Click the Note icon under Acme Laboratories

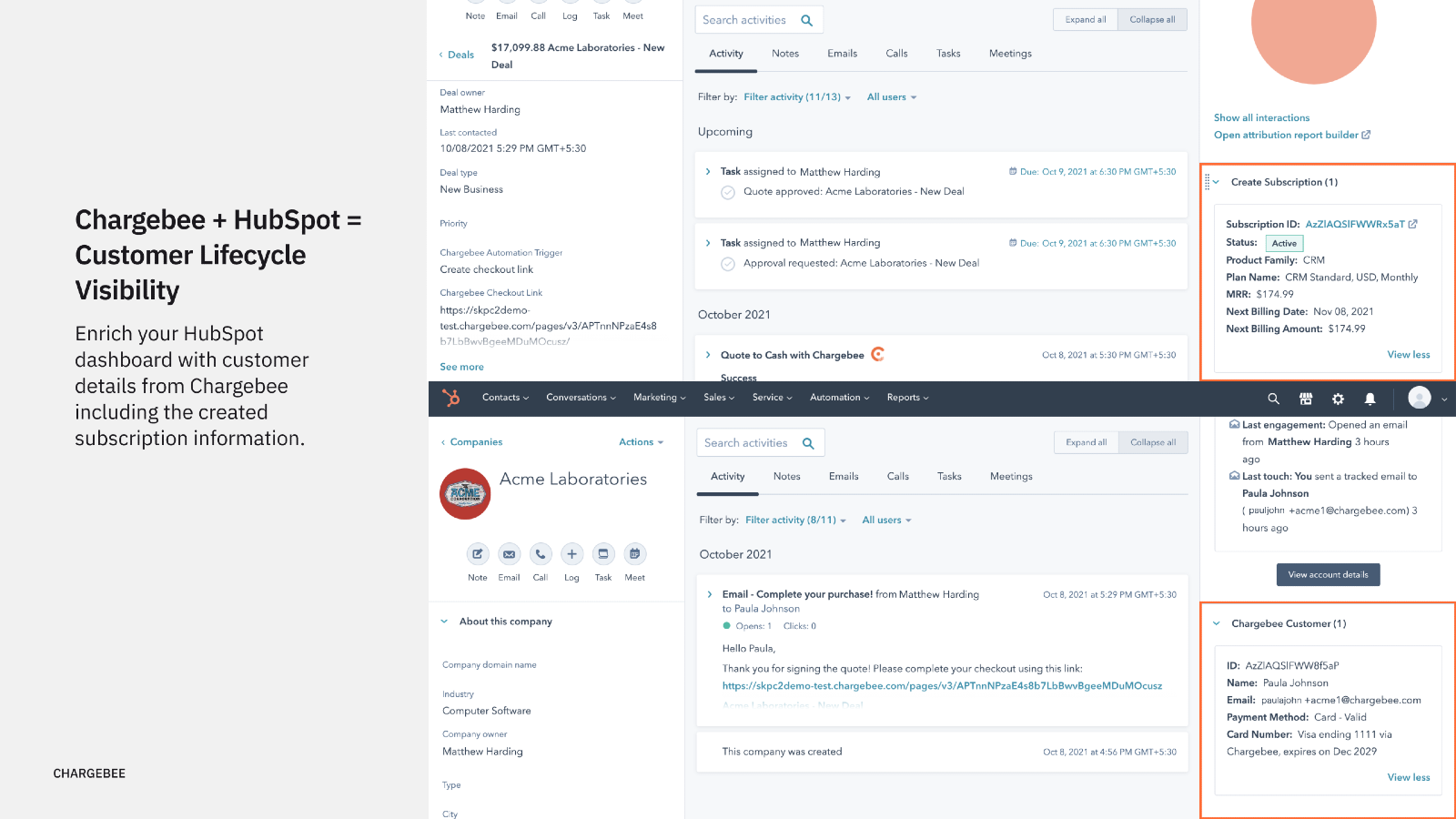click(x=477, y=554)
